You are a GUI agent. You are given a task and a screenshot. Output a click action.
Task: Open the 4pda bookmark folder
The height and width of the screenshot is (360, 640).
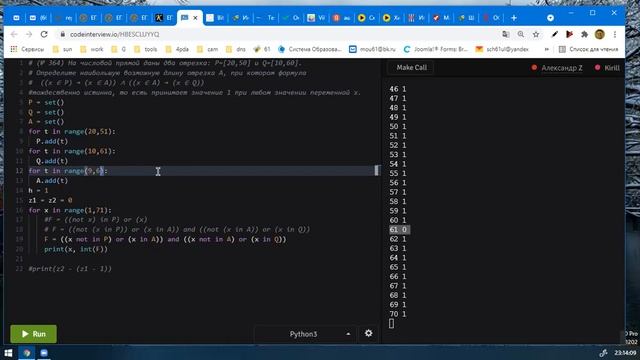(x=178, y=49)
